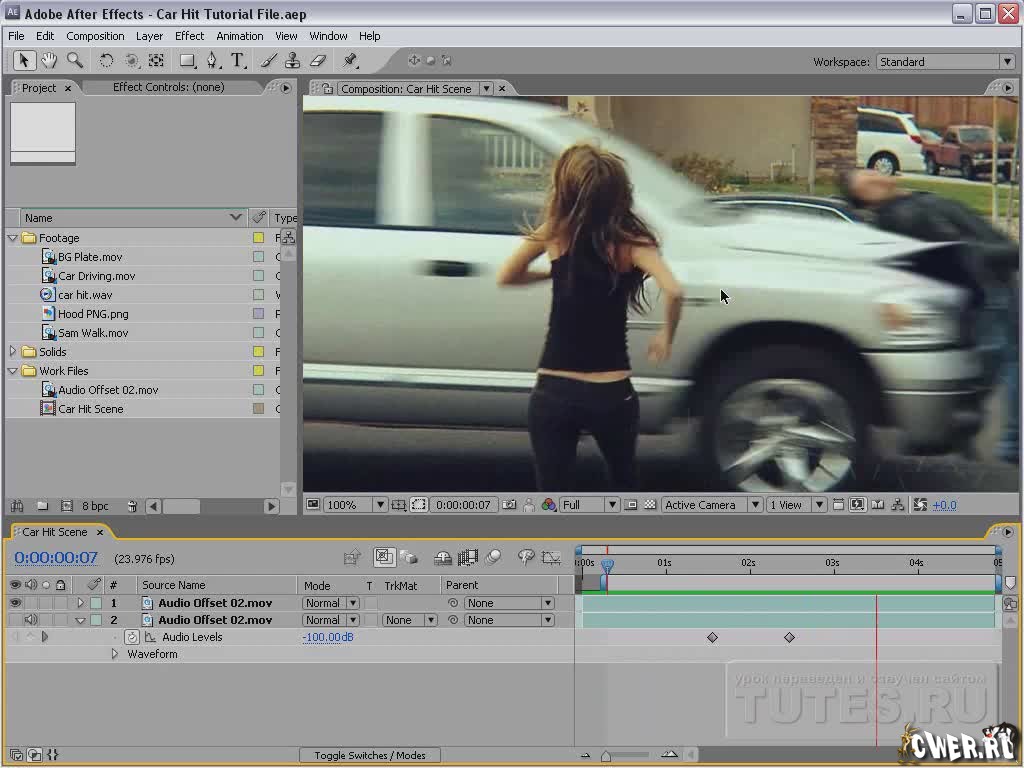Select the Eraser tool
This screenshot has width=1024, height=768.
point(319,61)
